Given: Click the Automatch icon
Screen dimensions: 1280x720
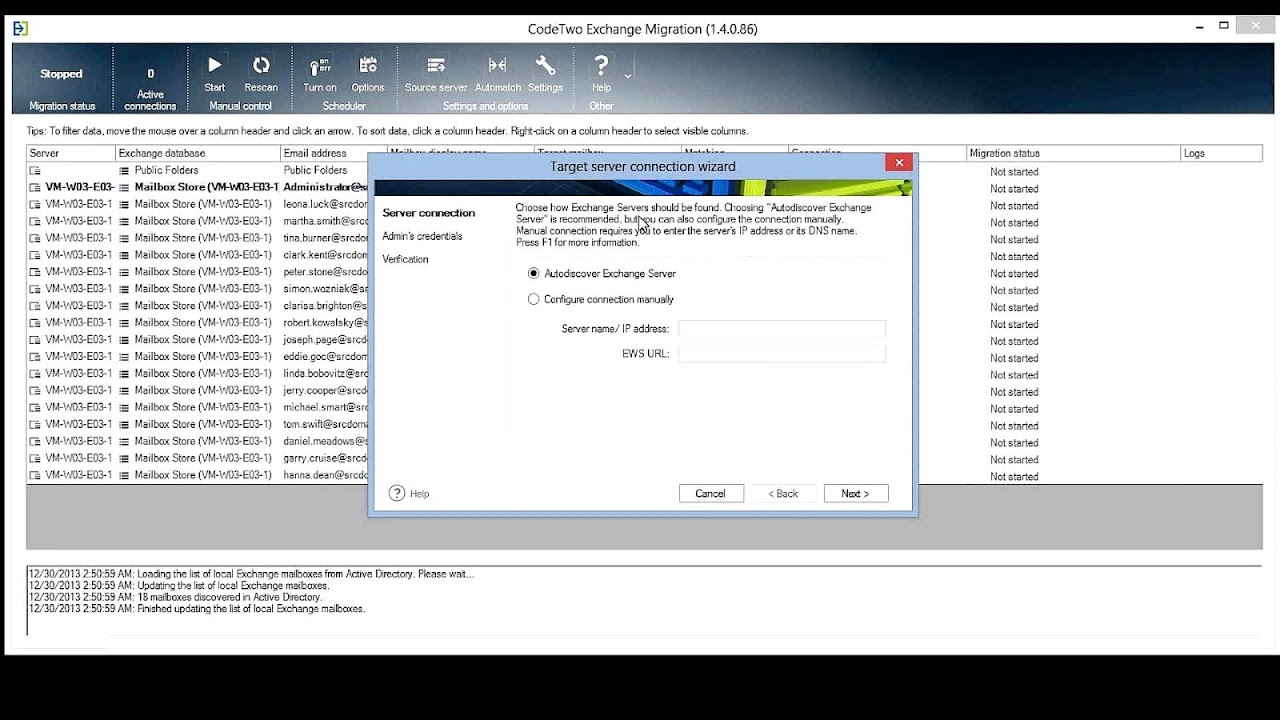Looking at the screenshot, I should (497, 66).
